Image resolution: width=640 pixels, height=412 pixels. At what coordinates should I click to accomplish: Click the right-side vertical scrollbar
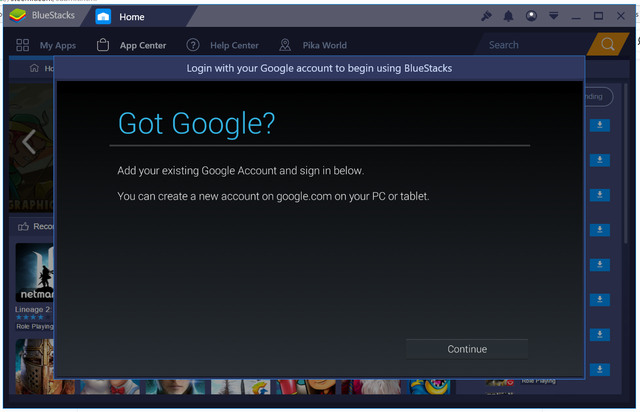[625, 163]
